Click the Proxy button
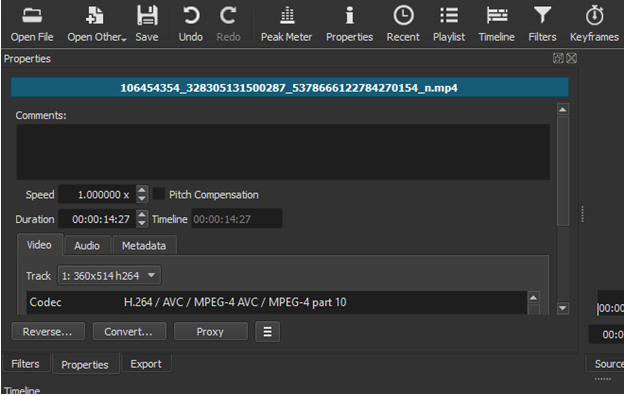The width and height of the screenshot is (624, 396). [211, 332]
